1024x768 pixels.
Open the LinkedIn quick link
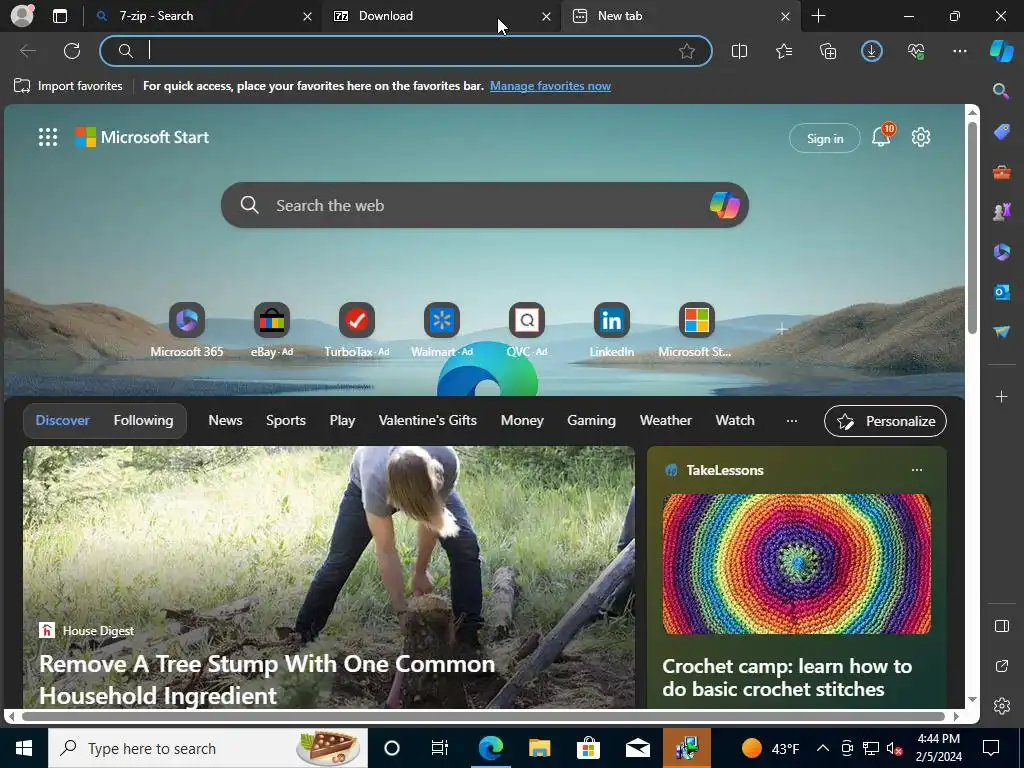tap(611, 330)
